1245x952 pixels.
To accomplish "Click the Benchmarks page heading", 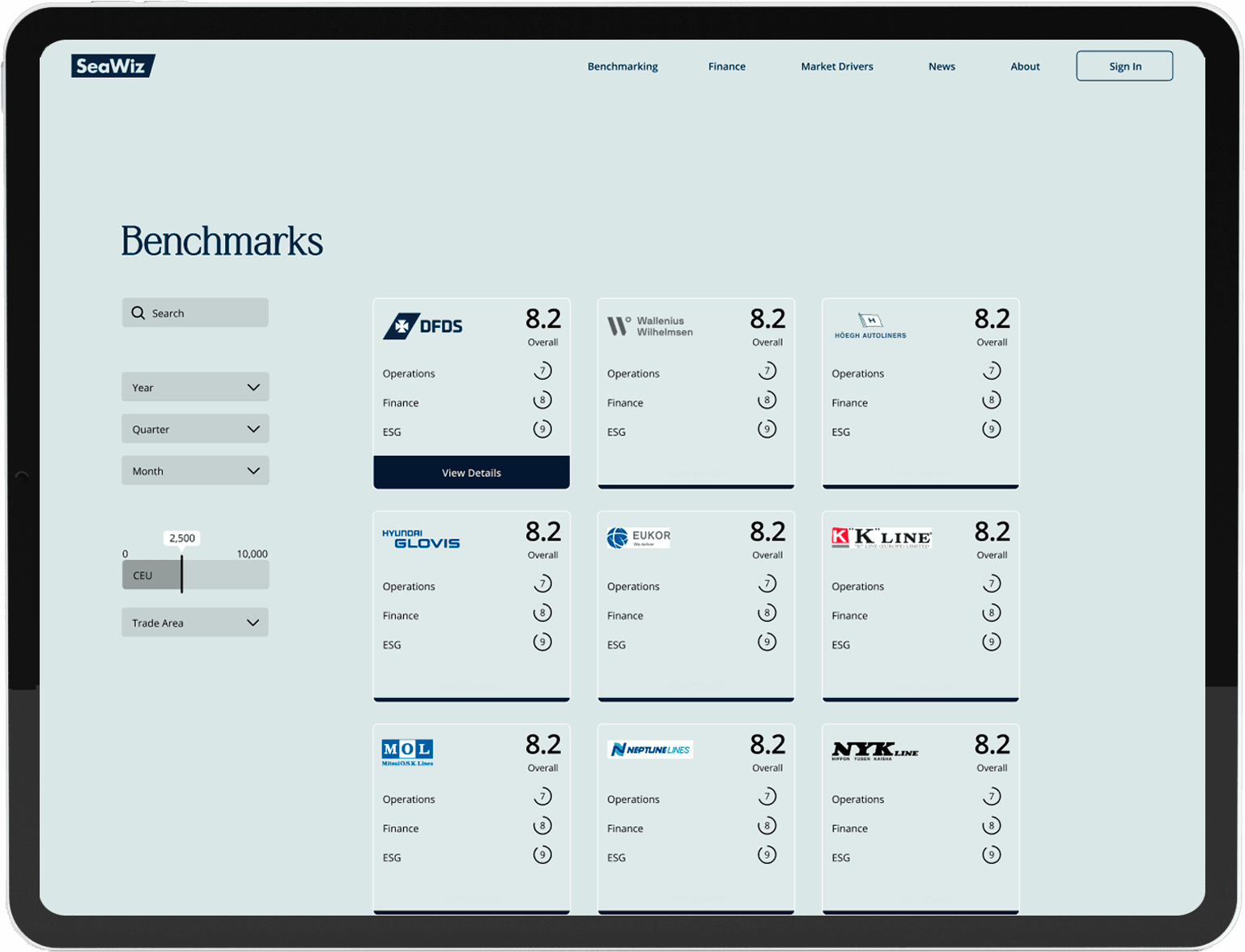I will 222,241.
